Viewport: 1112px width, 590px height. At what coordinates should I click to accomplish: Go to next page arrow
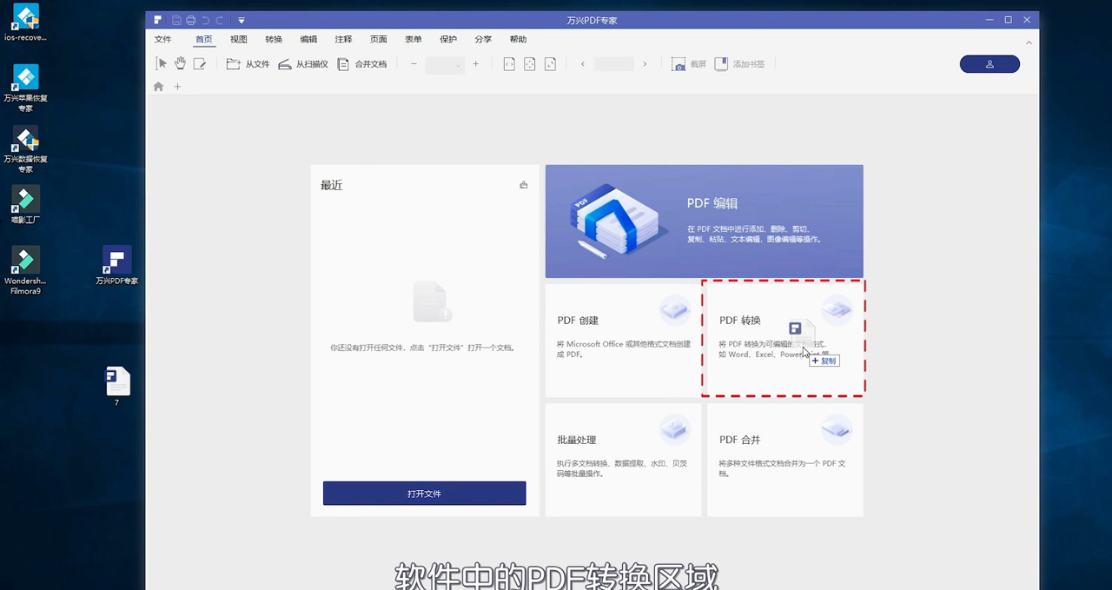[645, 64]
